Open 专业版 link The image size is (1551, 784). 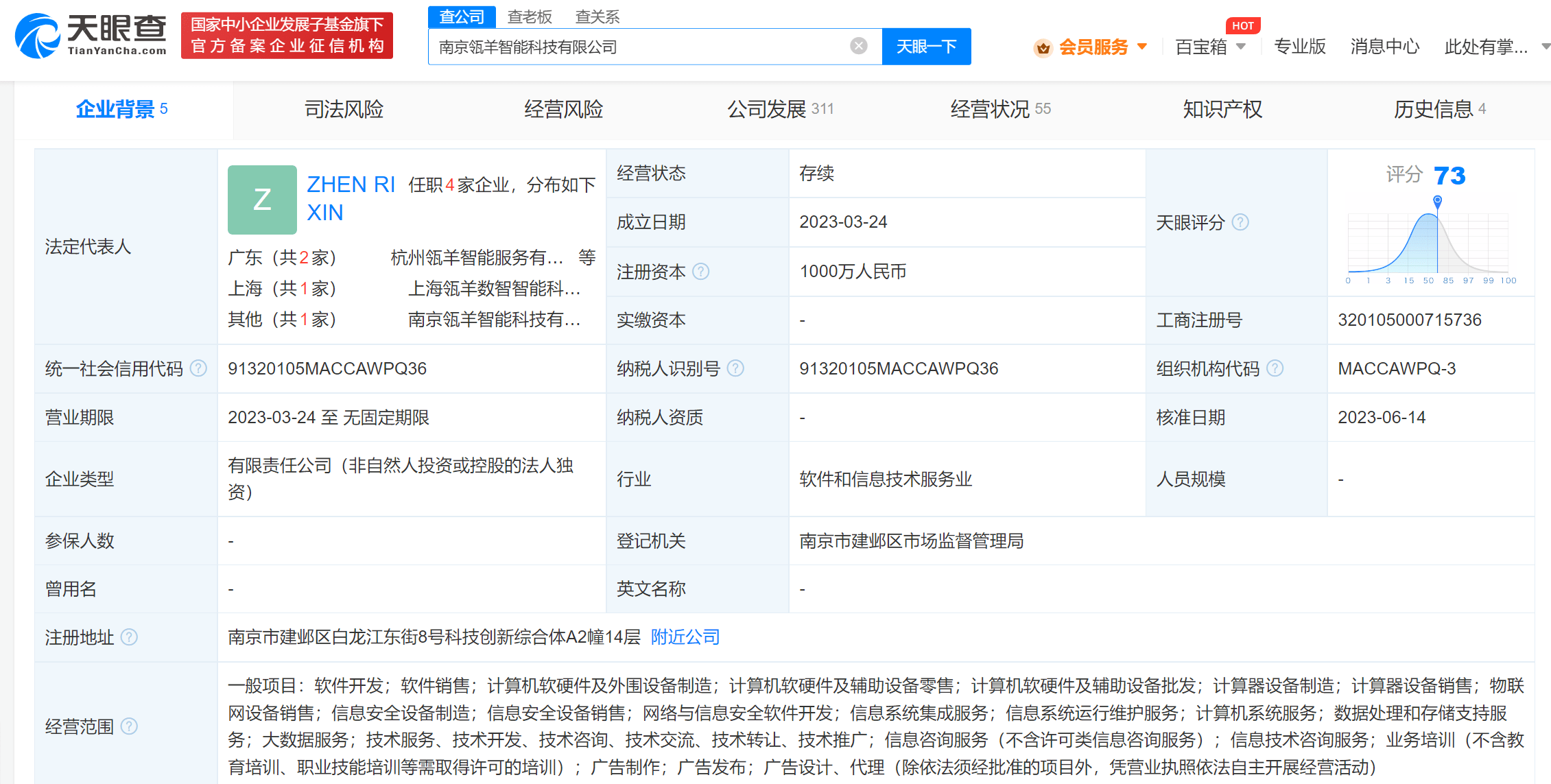(x=1300, y=47)
